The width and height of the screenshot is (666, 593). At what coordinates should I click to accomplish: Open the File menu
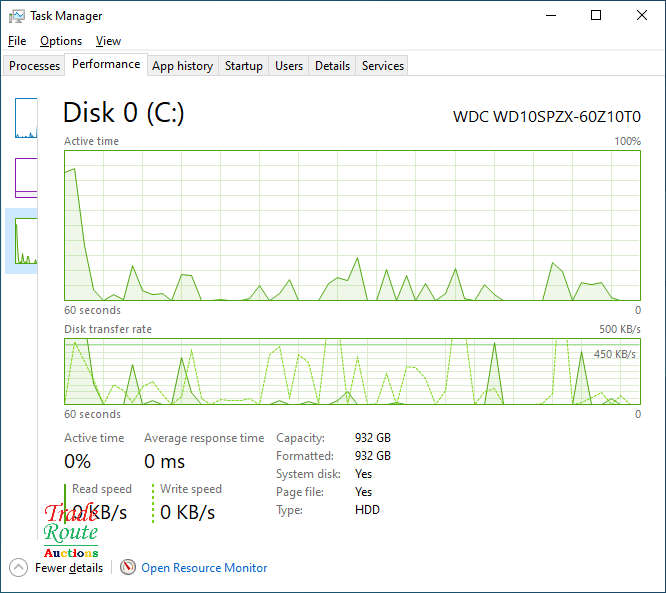click(x=17, y=41)
